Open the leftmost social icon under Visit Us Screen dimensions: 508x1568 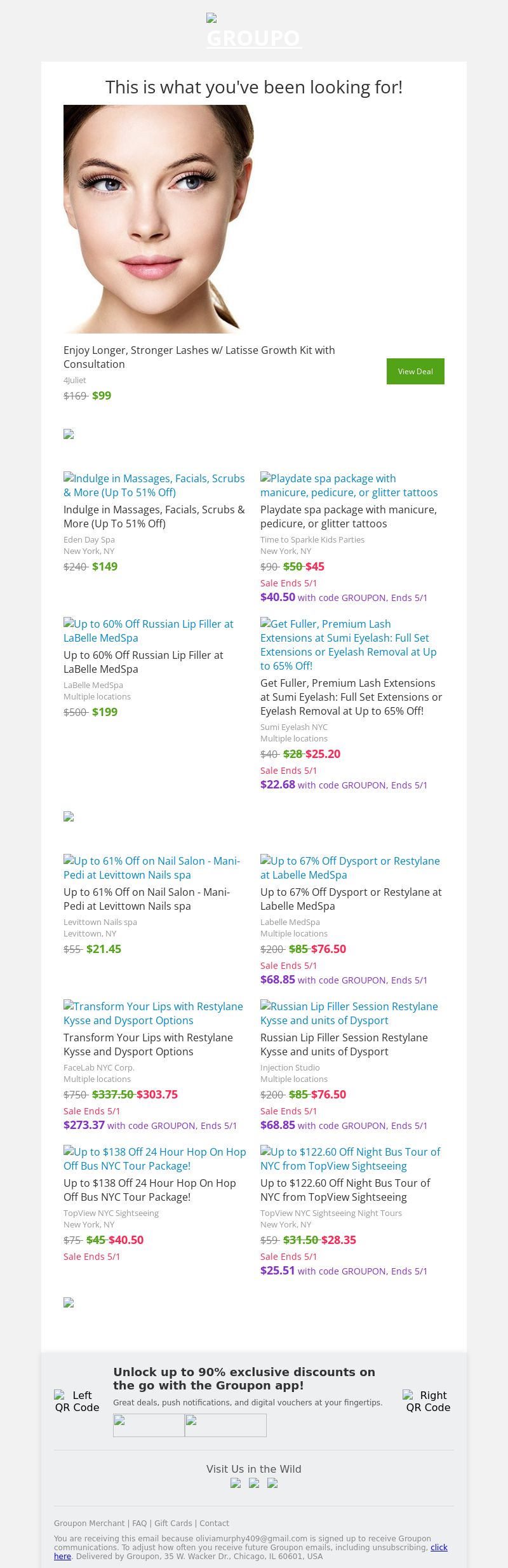[236, 1484]
